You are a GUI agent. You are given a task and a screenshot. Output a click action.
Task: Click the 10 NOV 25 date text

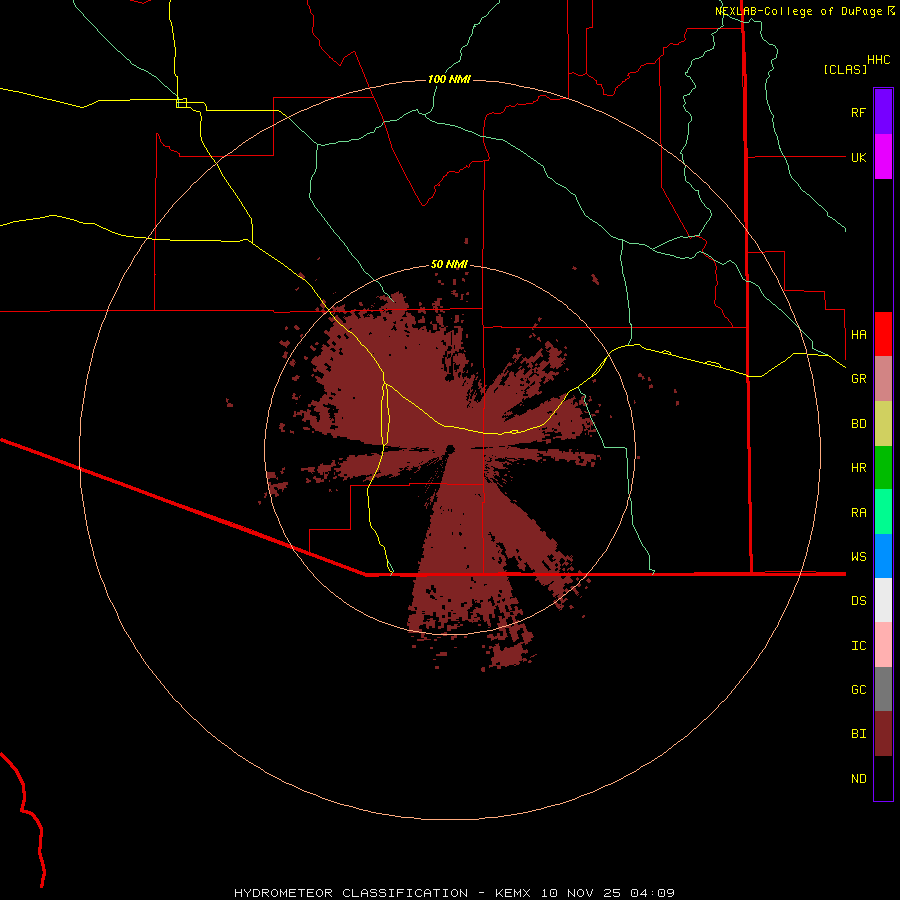click(x=581, y=893)
